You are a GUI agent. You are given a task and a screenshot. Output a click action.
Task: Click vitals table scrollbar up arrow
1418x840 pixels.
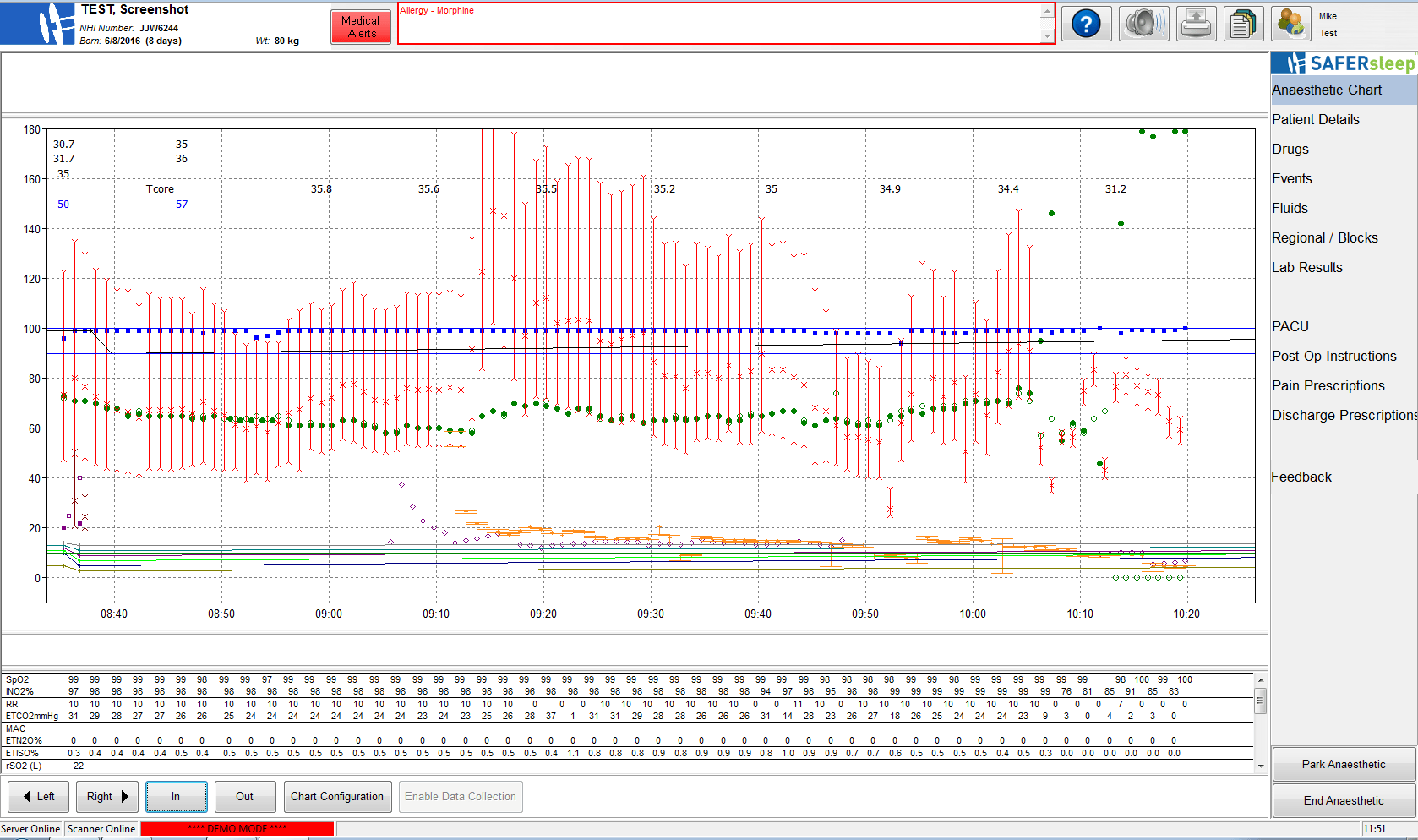(x=1260, y=680)
